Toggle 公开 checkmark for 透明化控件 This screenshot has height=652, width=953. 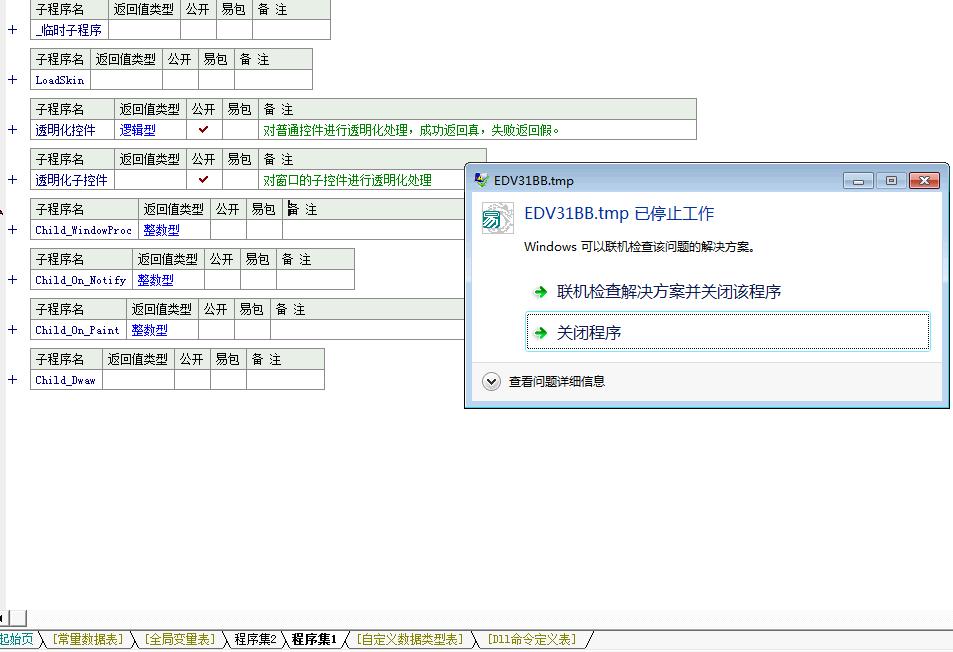point(204,129)
